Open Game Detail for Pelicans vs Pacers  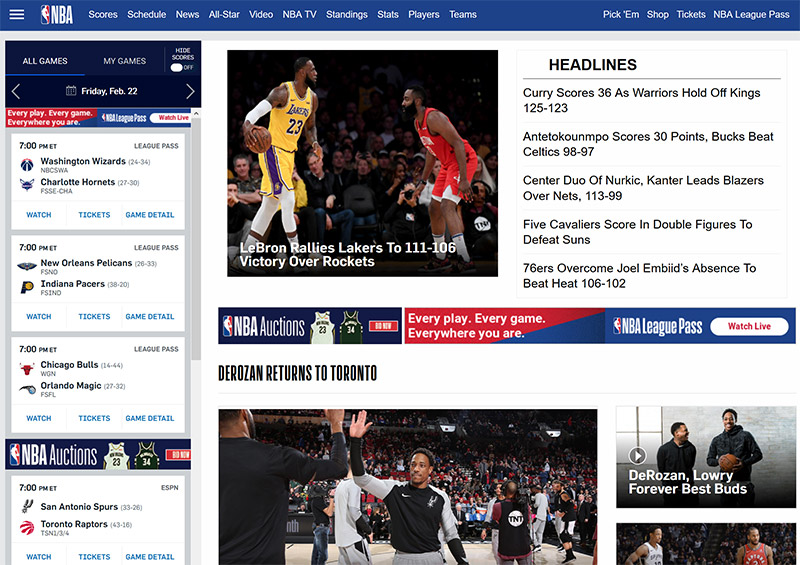(x=149, y=316)
